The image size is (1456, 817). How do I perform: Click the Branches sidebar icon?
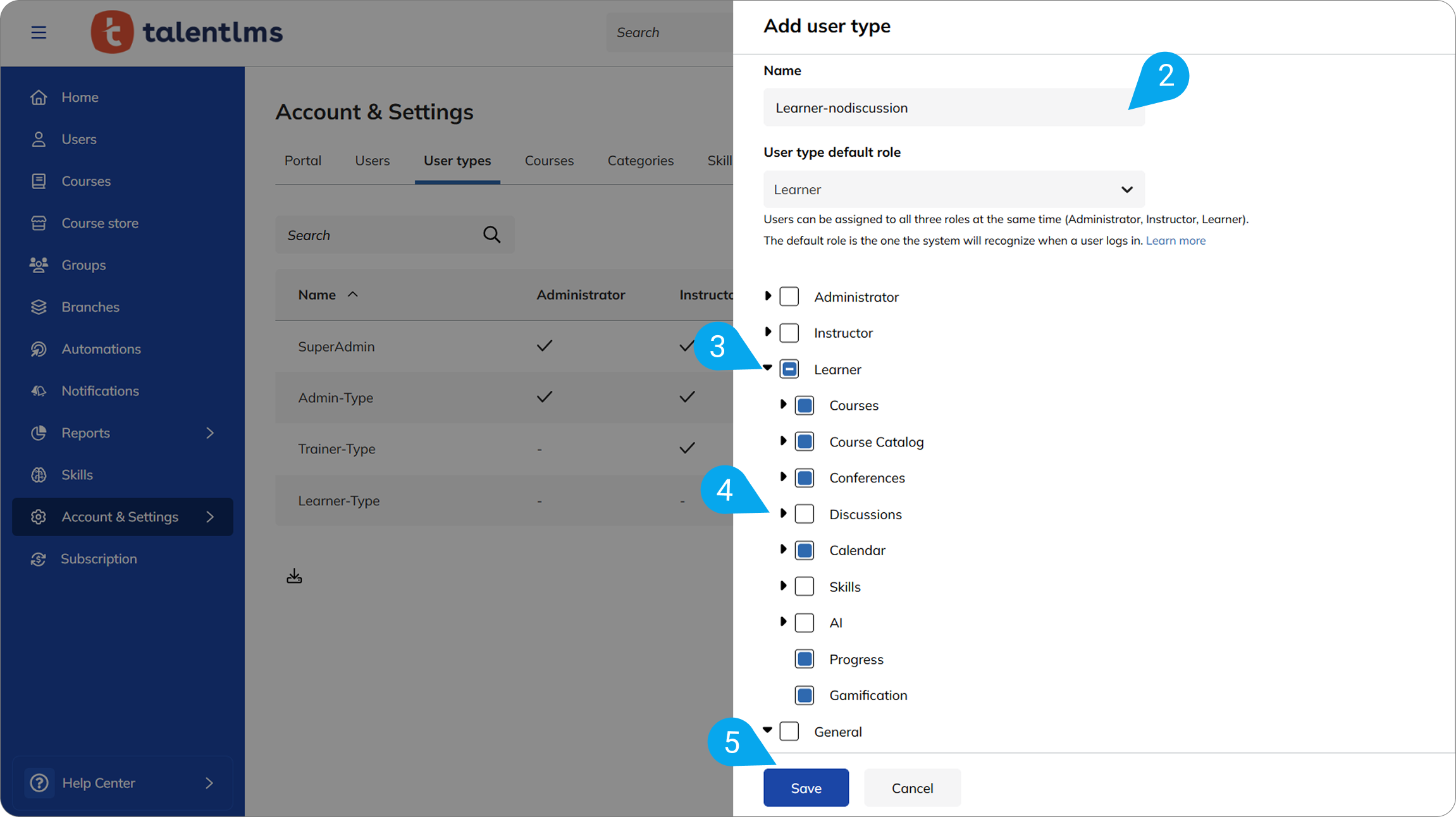tap(39, 307)
